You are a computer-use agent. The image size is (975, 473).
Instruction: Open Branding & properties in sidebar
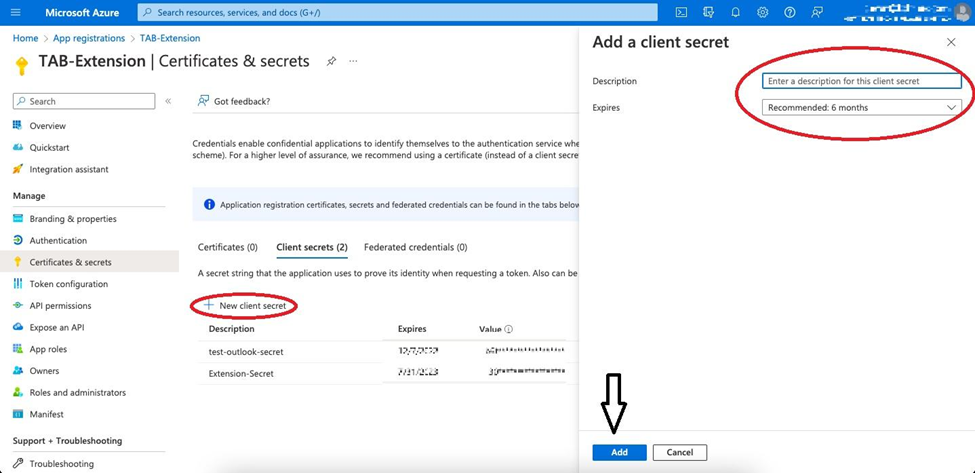pyautogui.click(x=73, y=219)
